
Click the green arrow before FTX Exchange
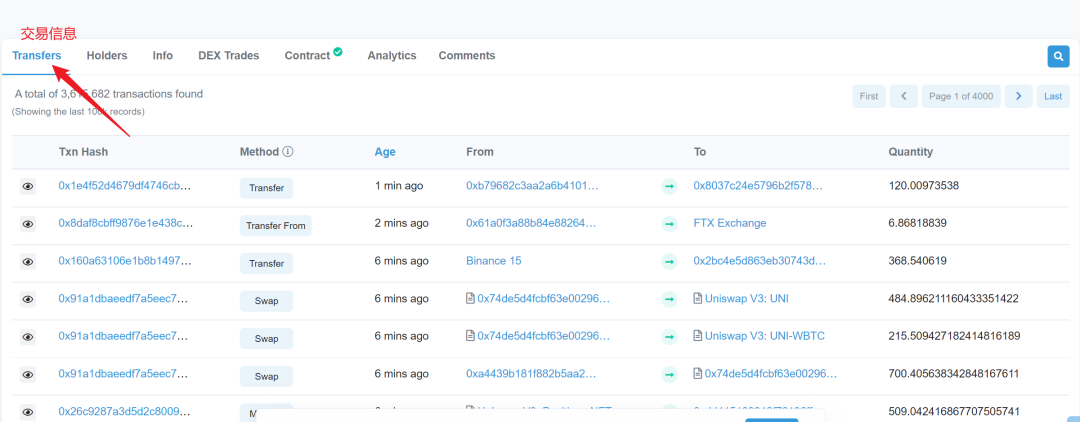coord(669,224)
